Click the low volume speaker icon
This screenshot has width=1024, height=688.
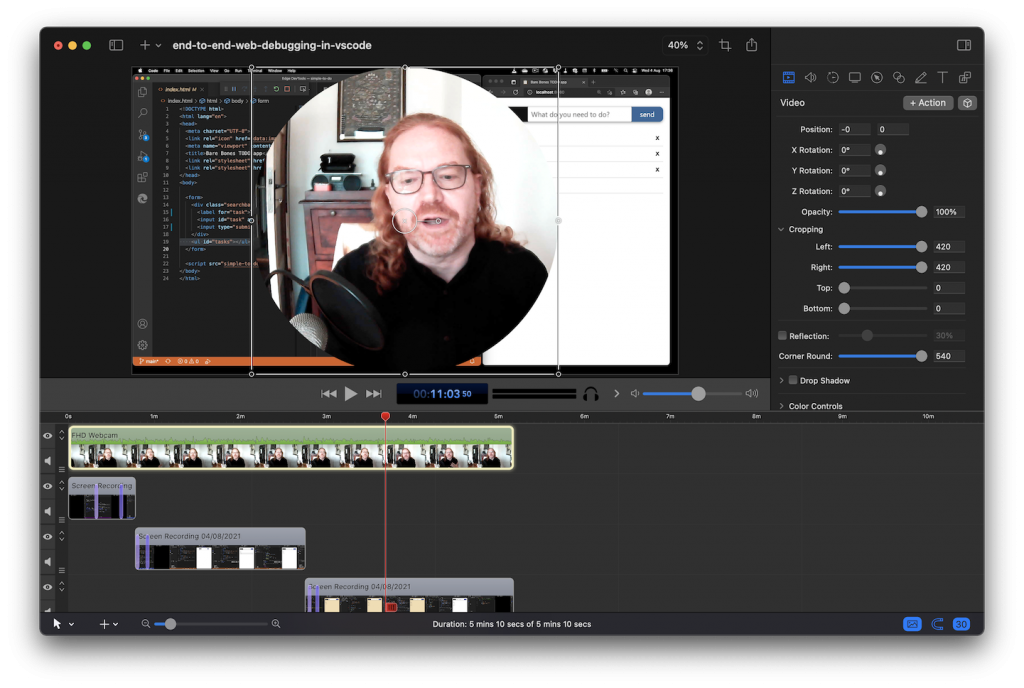[634, 394]
